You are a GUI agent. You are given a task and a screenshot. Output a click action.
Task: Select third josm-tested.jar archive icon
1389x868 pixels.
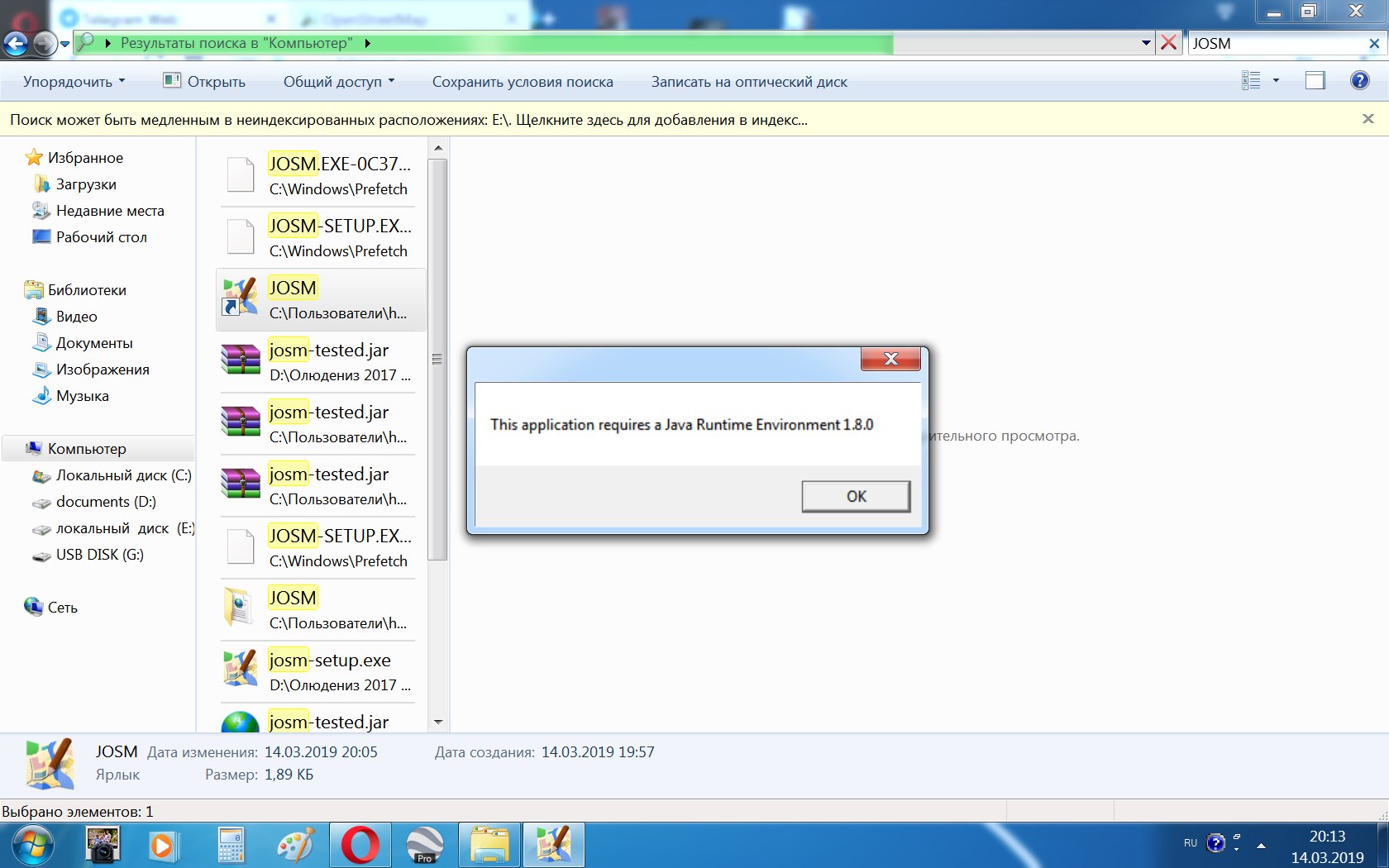point(241,484)
